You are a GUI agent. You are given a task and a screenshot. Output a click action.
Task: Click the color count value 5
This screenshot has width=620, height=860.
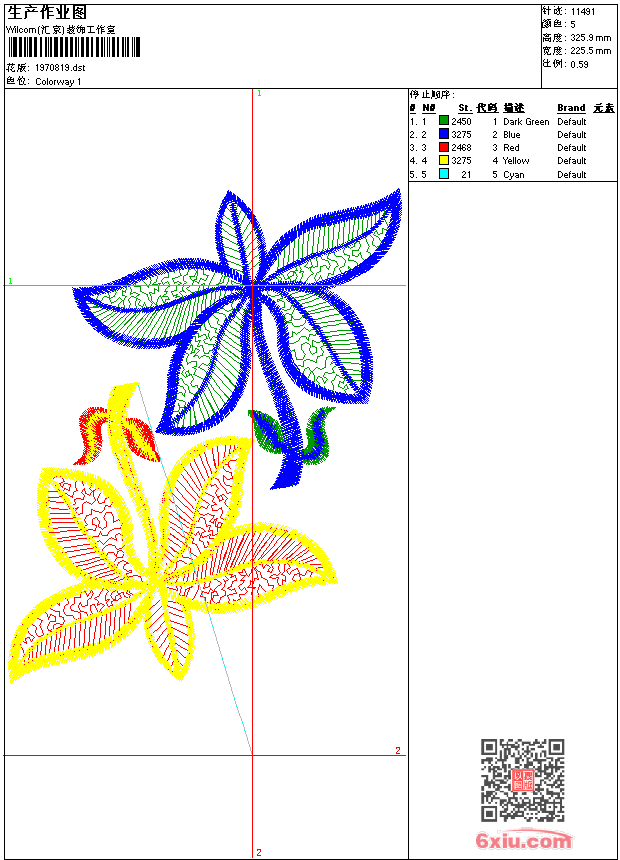tap(573, 25)
